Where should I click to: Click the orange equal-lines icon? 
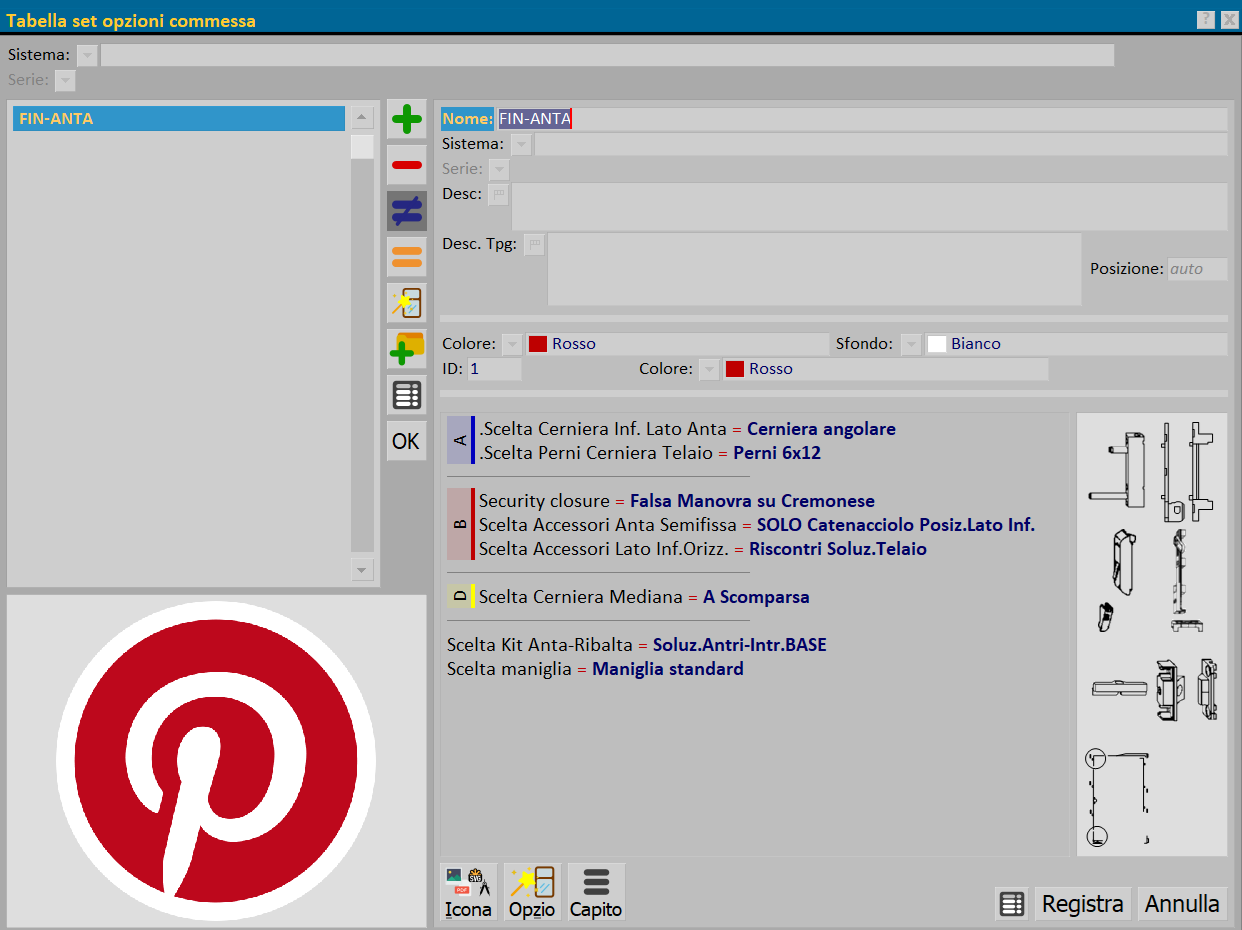click(407, 257)
